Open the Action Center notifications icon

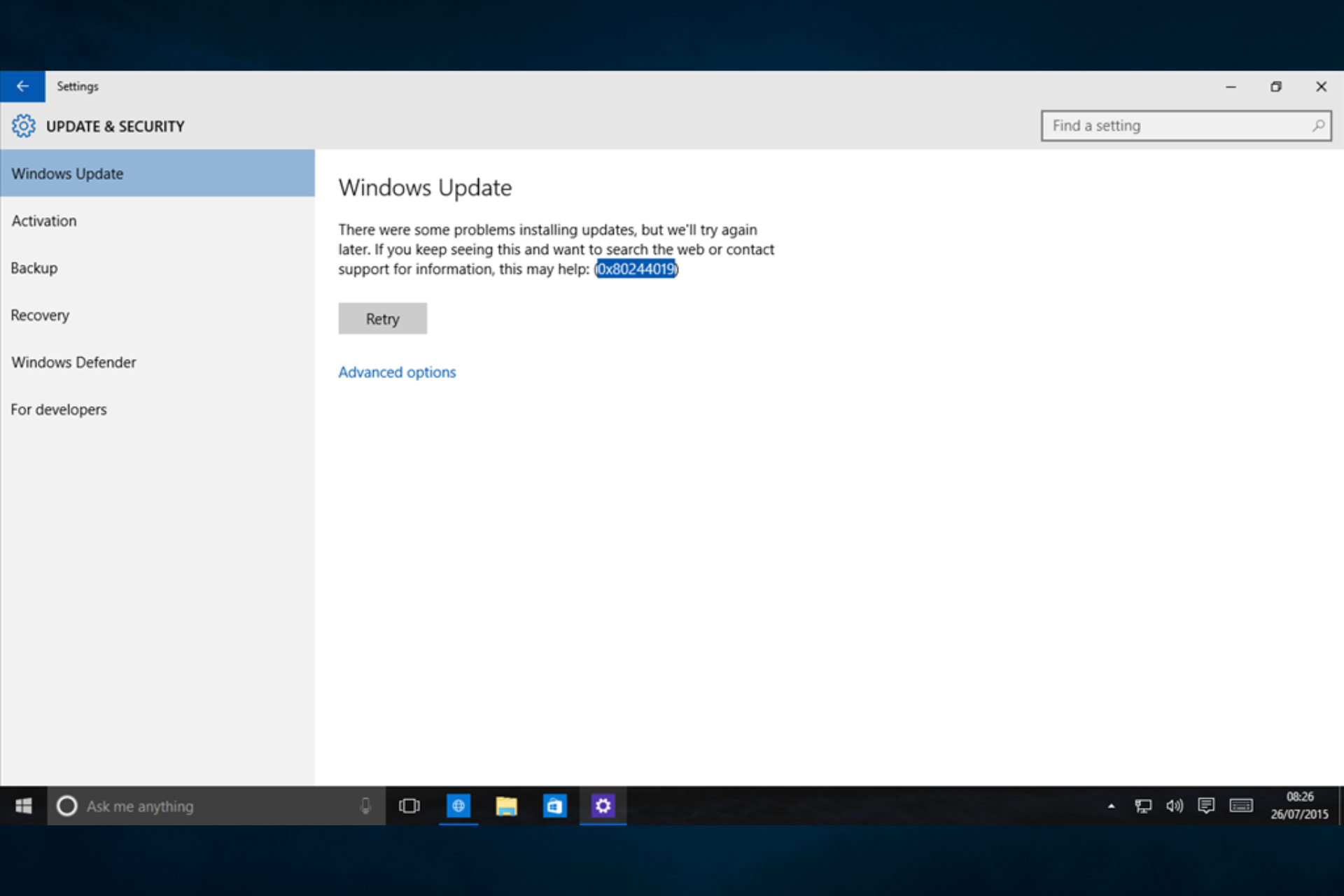[x=1206, y=806]
